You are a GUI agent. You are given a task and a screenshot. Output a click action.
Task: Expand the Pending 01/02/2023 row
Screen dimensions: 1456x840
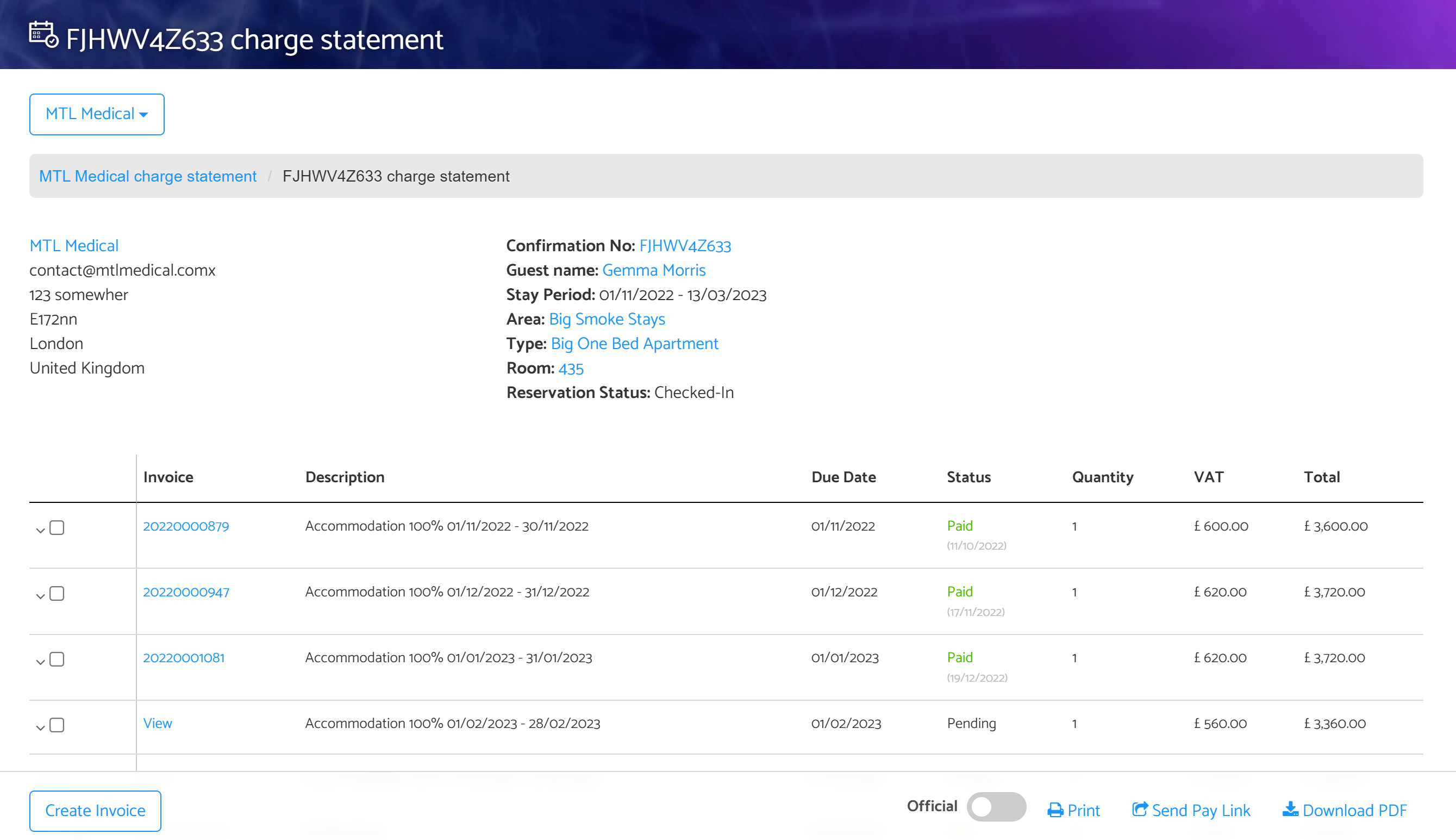pyautogui.click(x=40, y=727)
